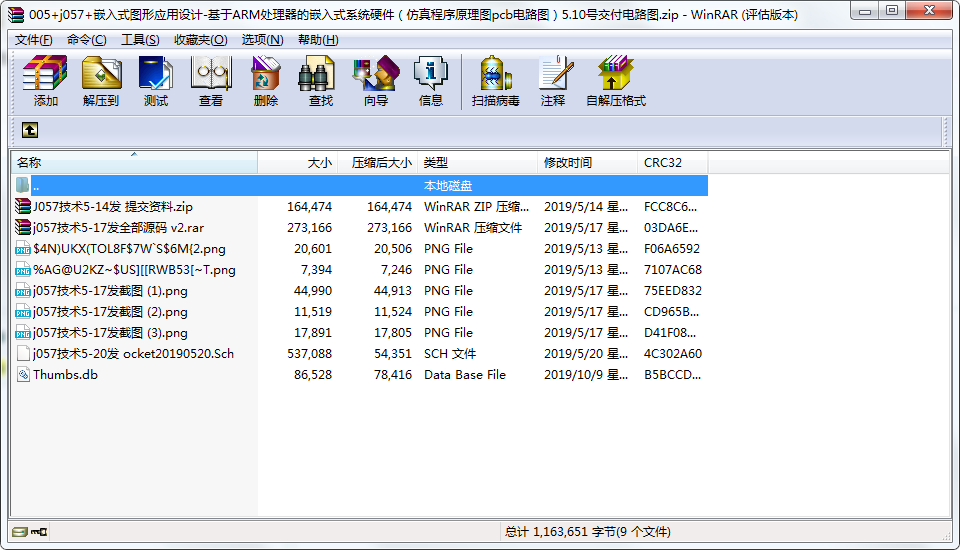This screenshot has height=550, width=960.
Task: Maximize the WinRAR window
Action: (x=891, y=11)
